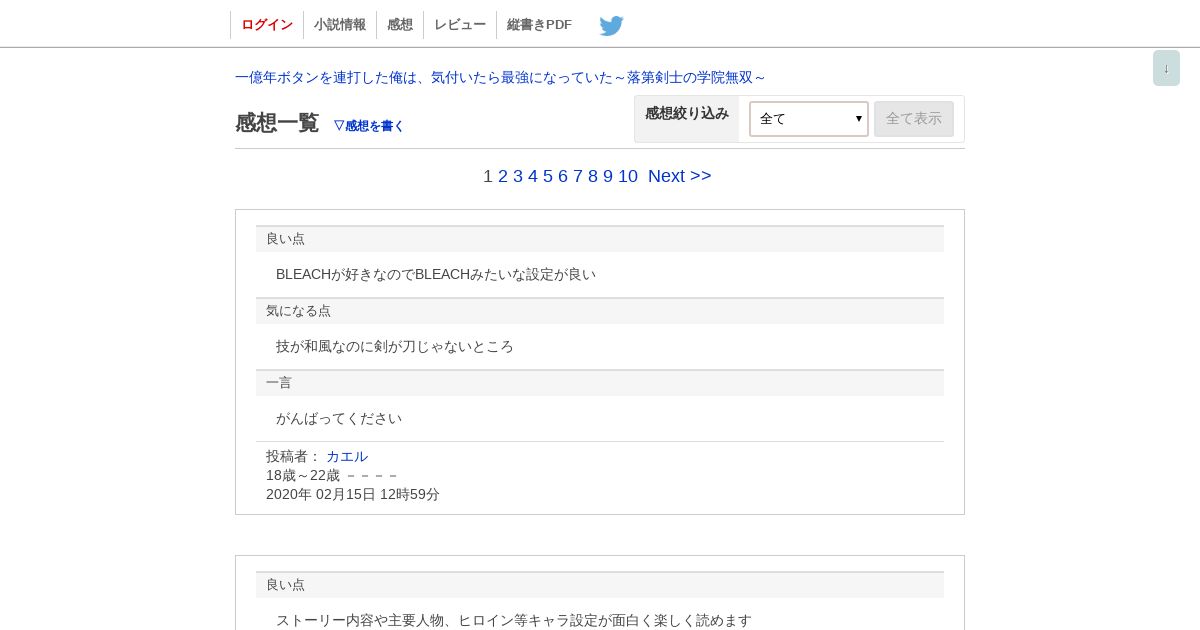Expand the 感想絞り込み filter dropdown

coord(808,119)
